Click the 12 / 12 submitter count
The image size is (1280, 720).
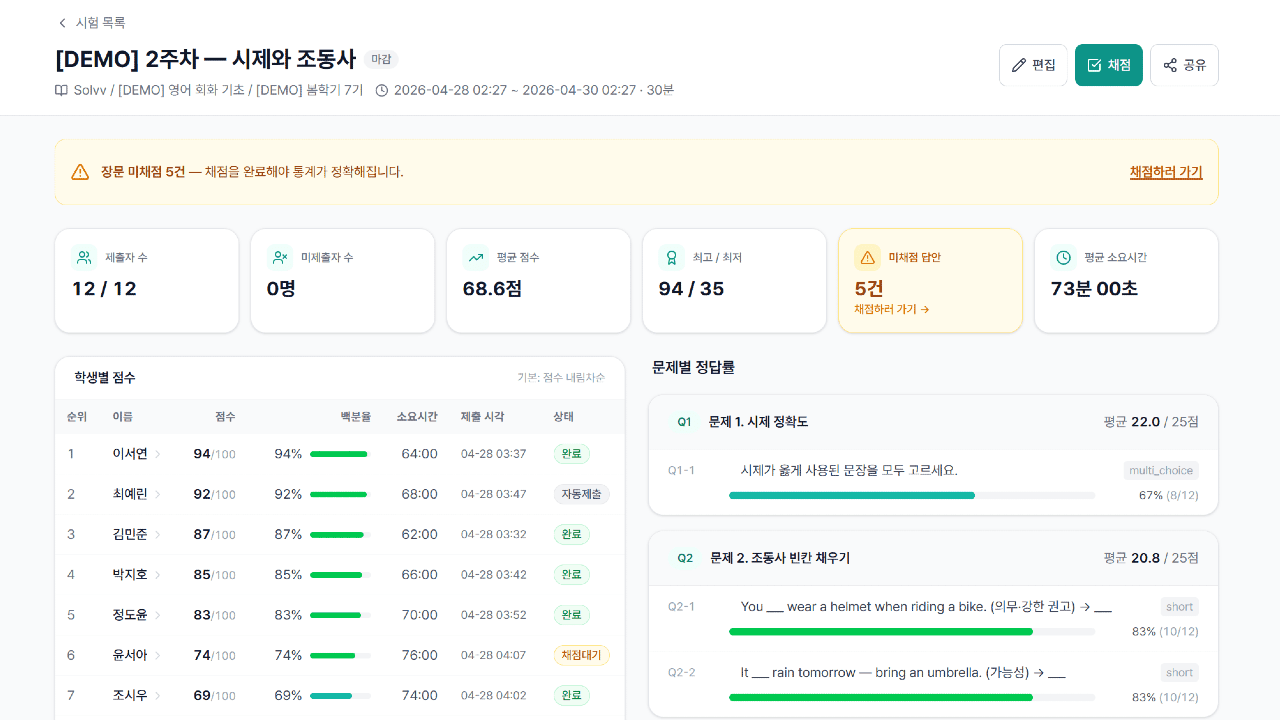(x=104, y=289)
